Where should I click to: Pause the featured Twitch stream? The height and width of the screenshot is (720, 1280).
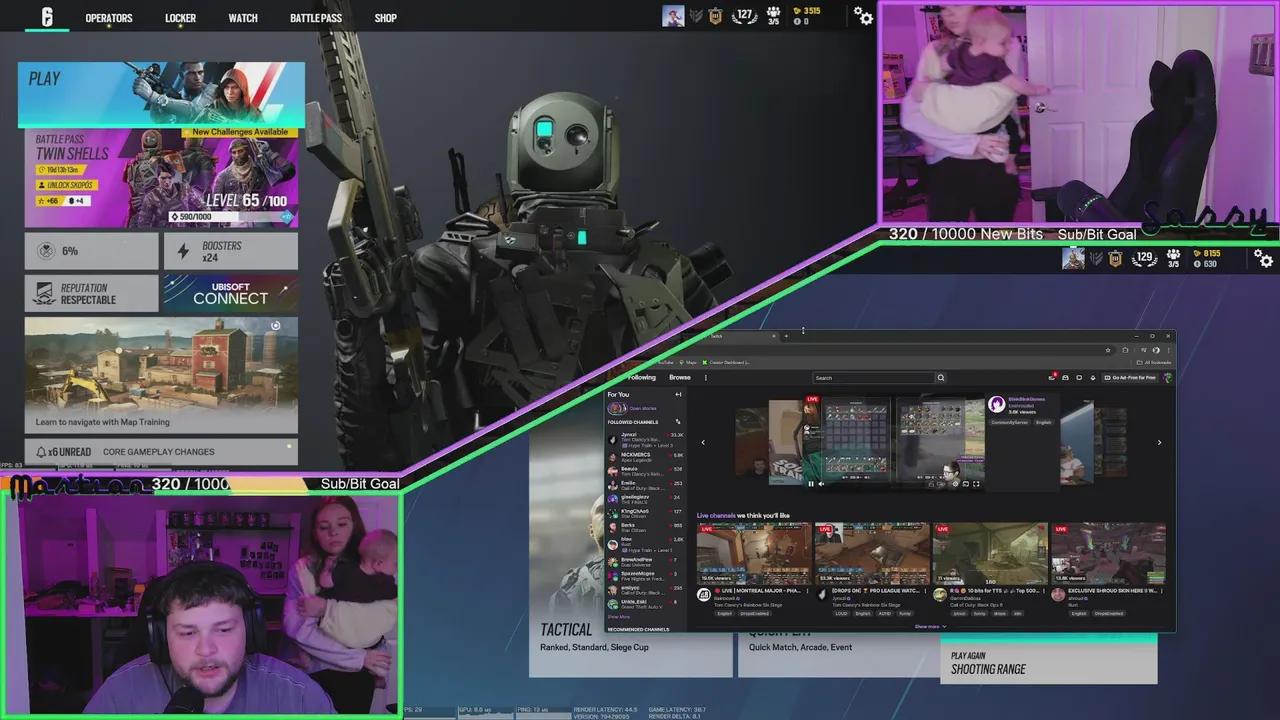[811, 484]
